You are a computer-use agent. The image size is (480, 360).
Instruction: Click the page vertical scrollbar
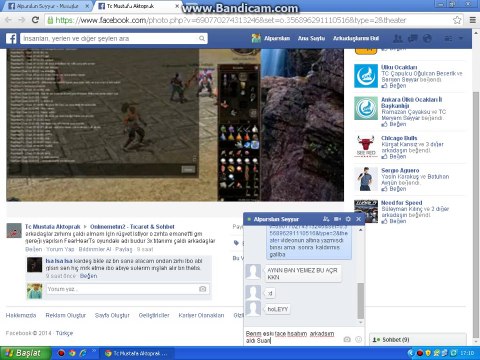[x=476, y=213]
